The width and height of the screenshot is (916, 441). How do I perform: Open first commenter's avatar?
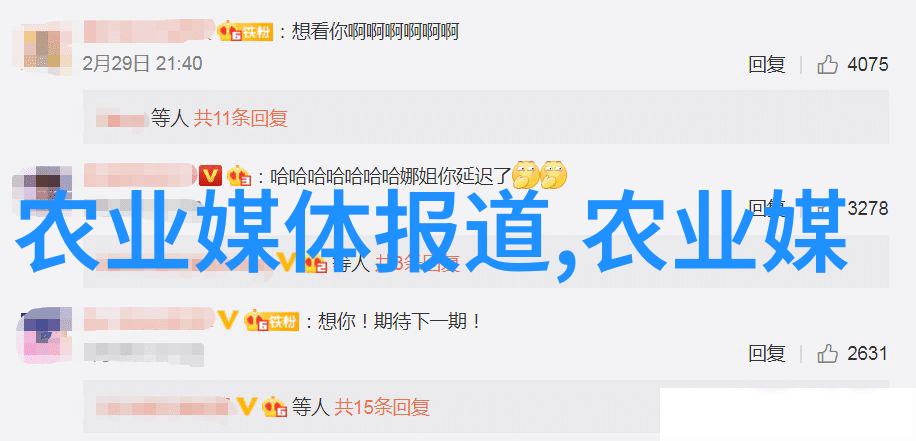[42, 48]
